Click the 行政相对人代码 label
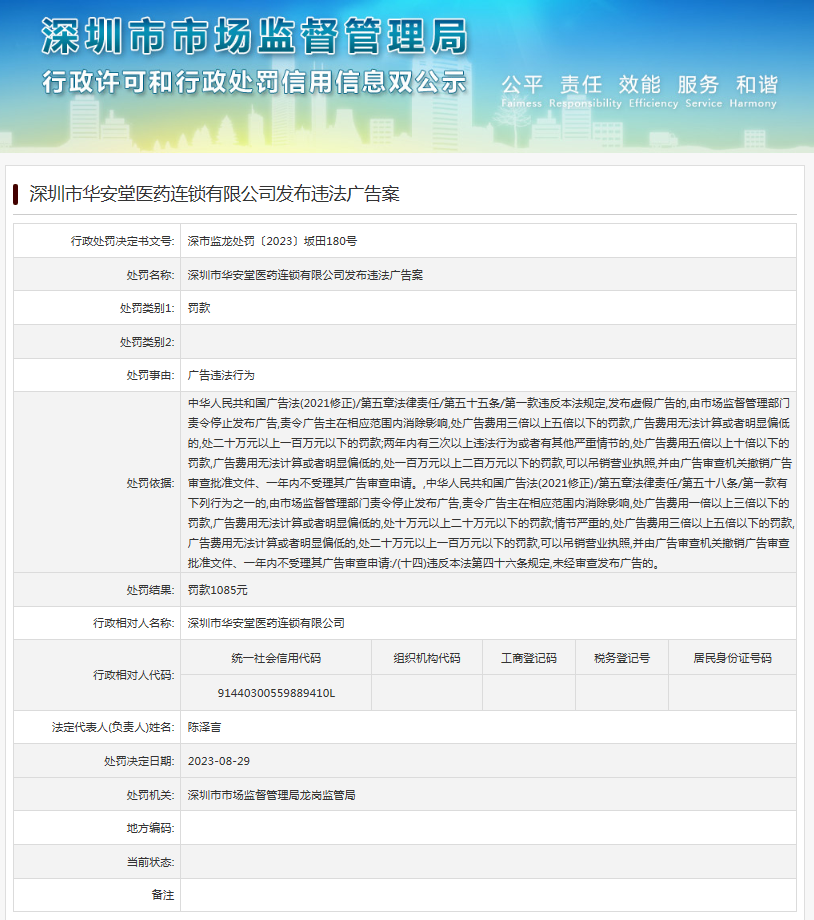Image resolution: width=814 pixels, height=920 pixels. 134,675
